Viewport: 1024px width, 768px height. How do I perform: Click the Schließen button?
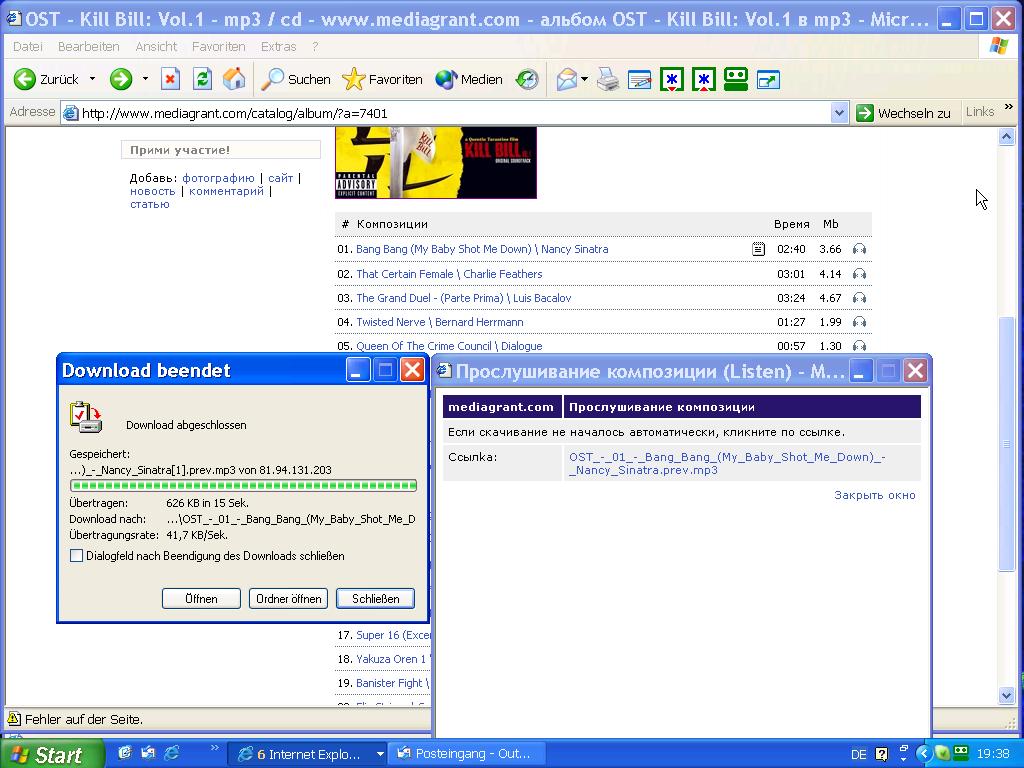[x=376, y=599]
